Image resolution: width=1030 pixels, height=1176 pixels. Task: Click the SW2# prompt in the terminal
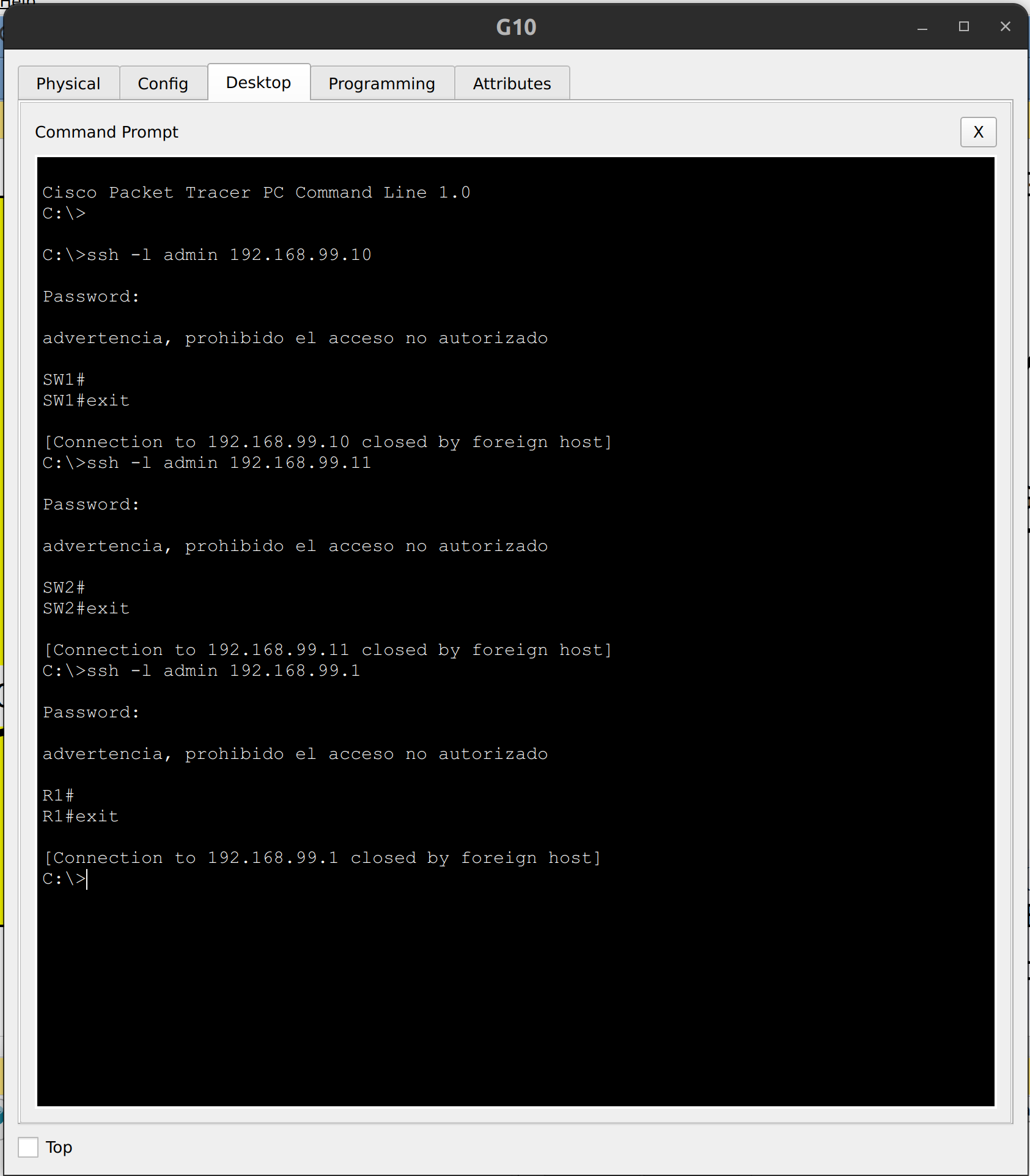coord(62,586)
